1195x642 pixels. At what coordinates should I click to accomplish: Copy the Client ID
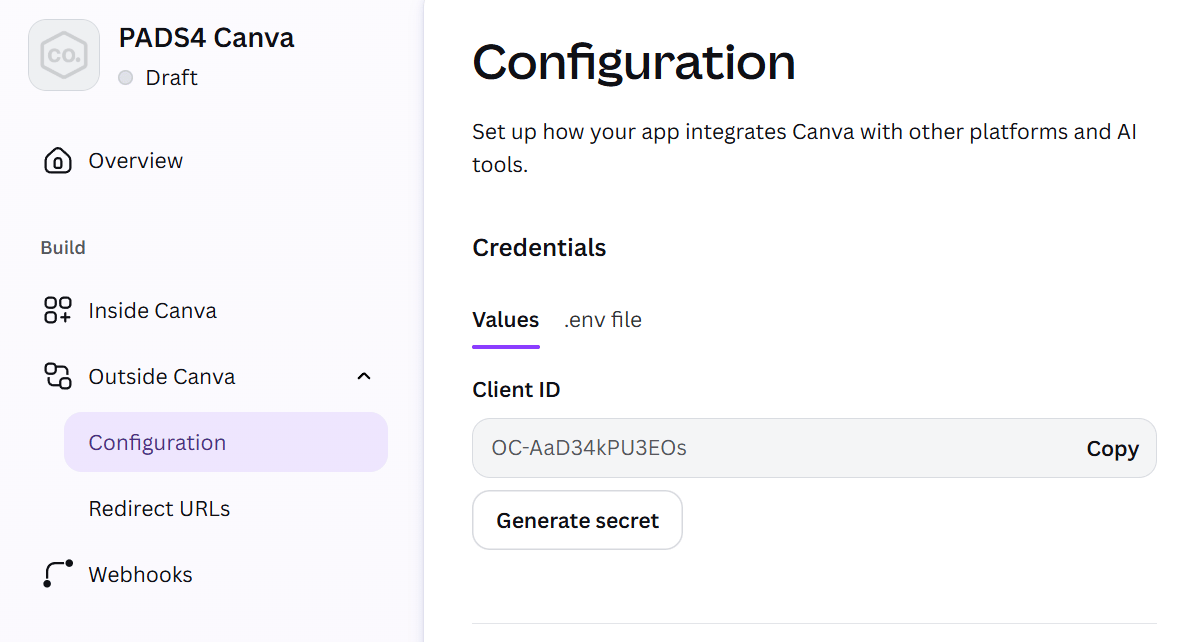pyautogui.click(x=1112, y=448)
